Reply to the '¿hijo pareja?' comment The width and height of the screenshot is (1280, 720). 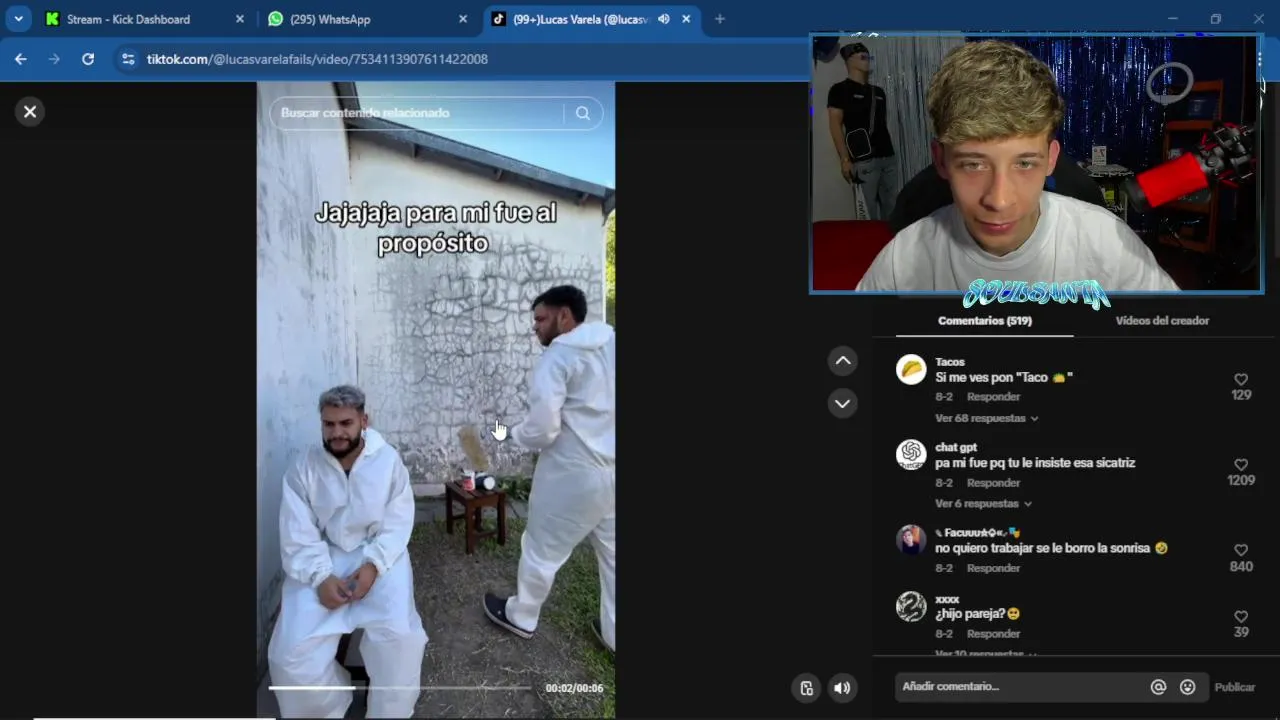click(x=993, y=634)
